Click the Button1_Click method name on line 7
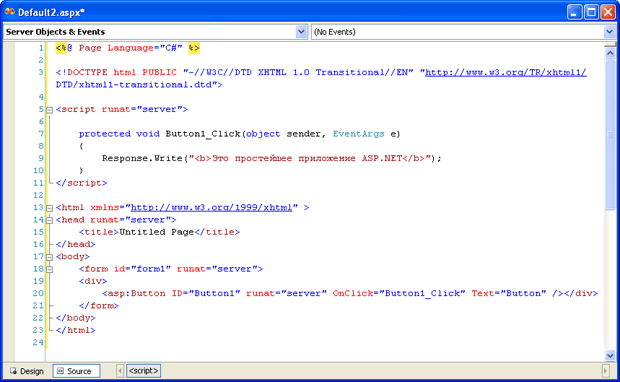The image size is (620, 382). tap(202, 134)
